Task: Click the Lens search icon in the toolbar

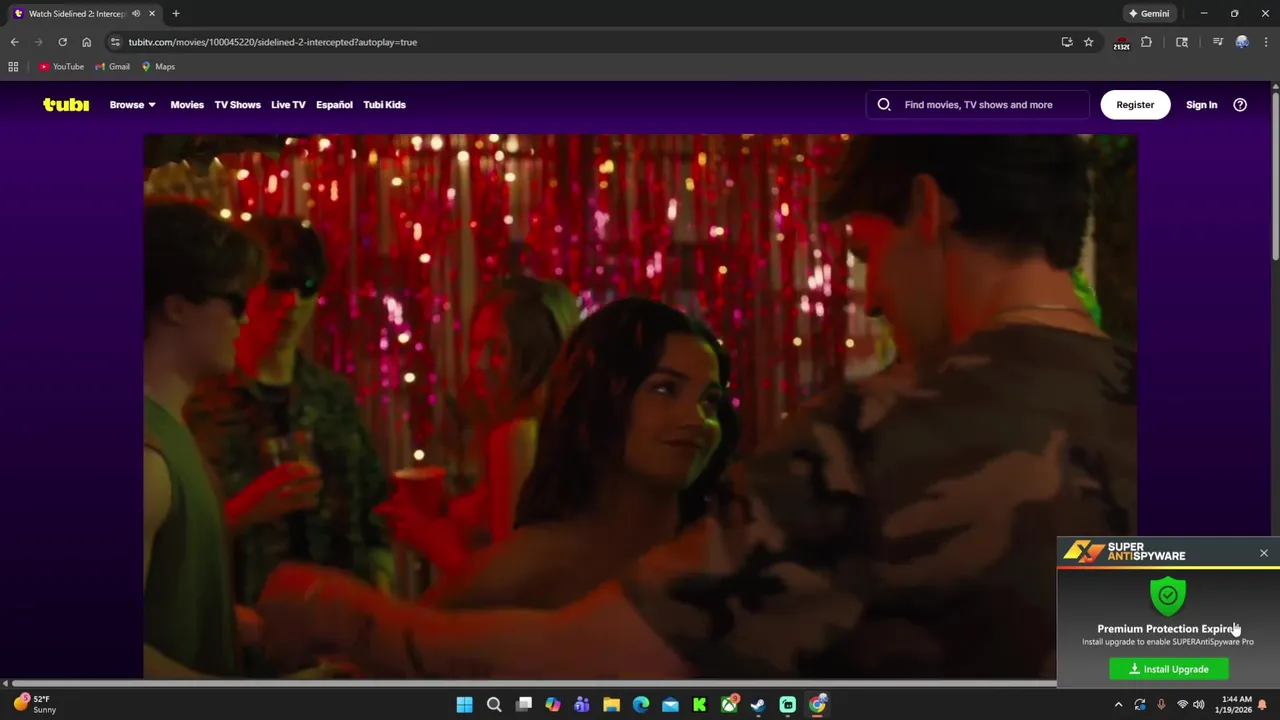Action: coord(1182,42)
